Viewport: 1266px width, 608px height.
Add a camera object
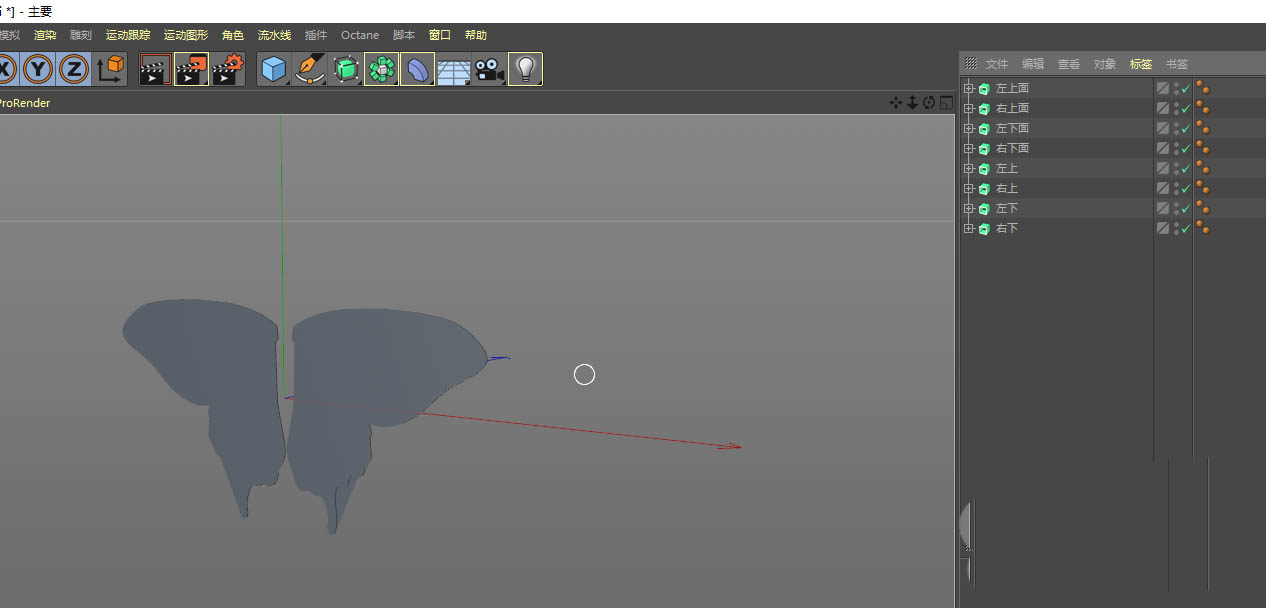click(489, 69)
